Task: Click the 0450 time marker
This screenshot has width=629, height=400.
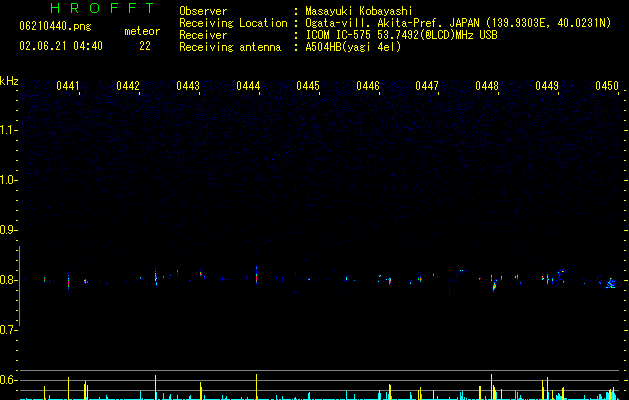Action: pyautogui.click(x=607, y=85)
